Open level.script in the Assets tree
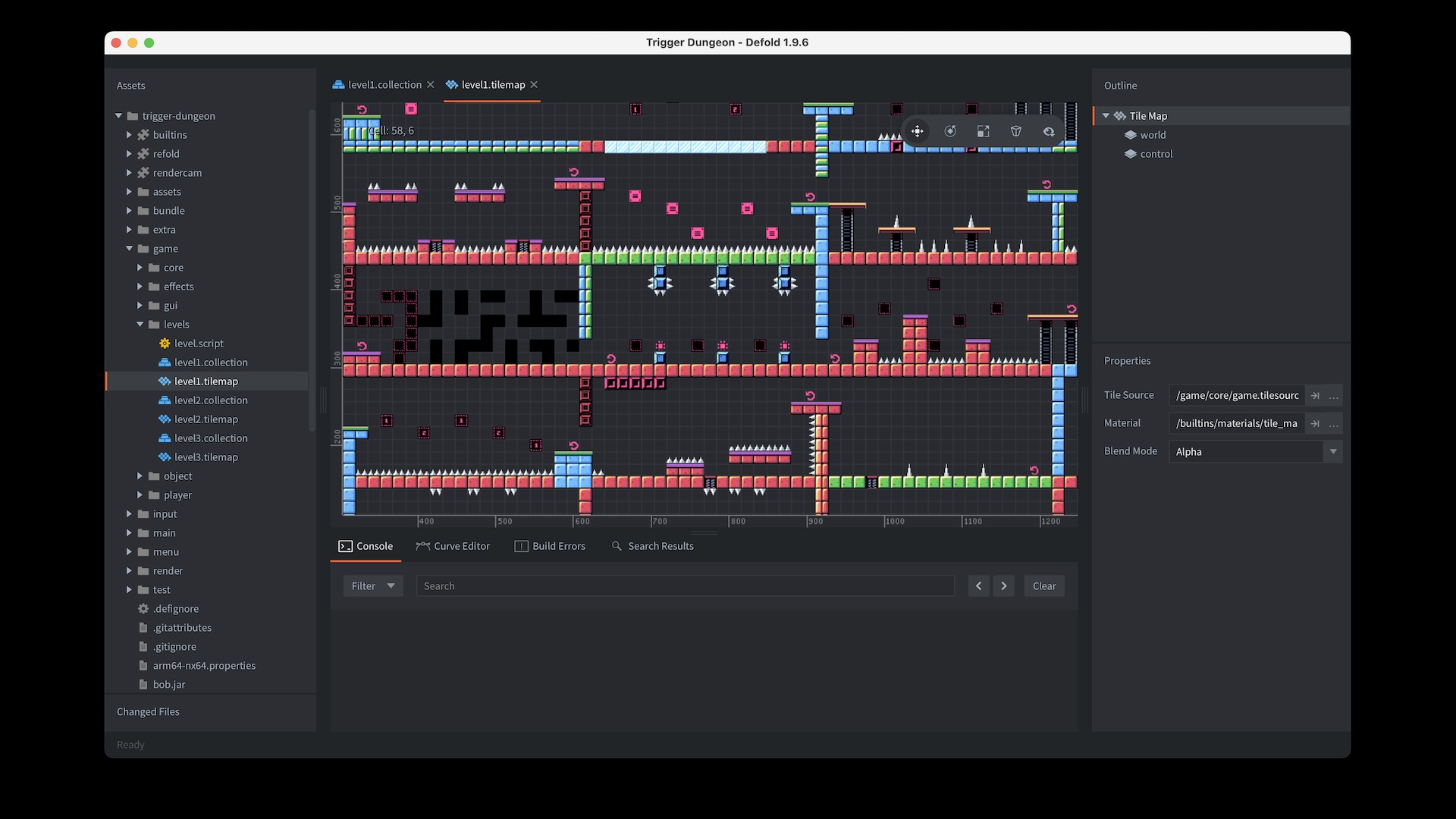Screen dimensions: 1456x819 click(199, 344)
